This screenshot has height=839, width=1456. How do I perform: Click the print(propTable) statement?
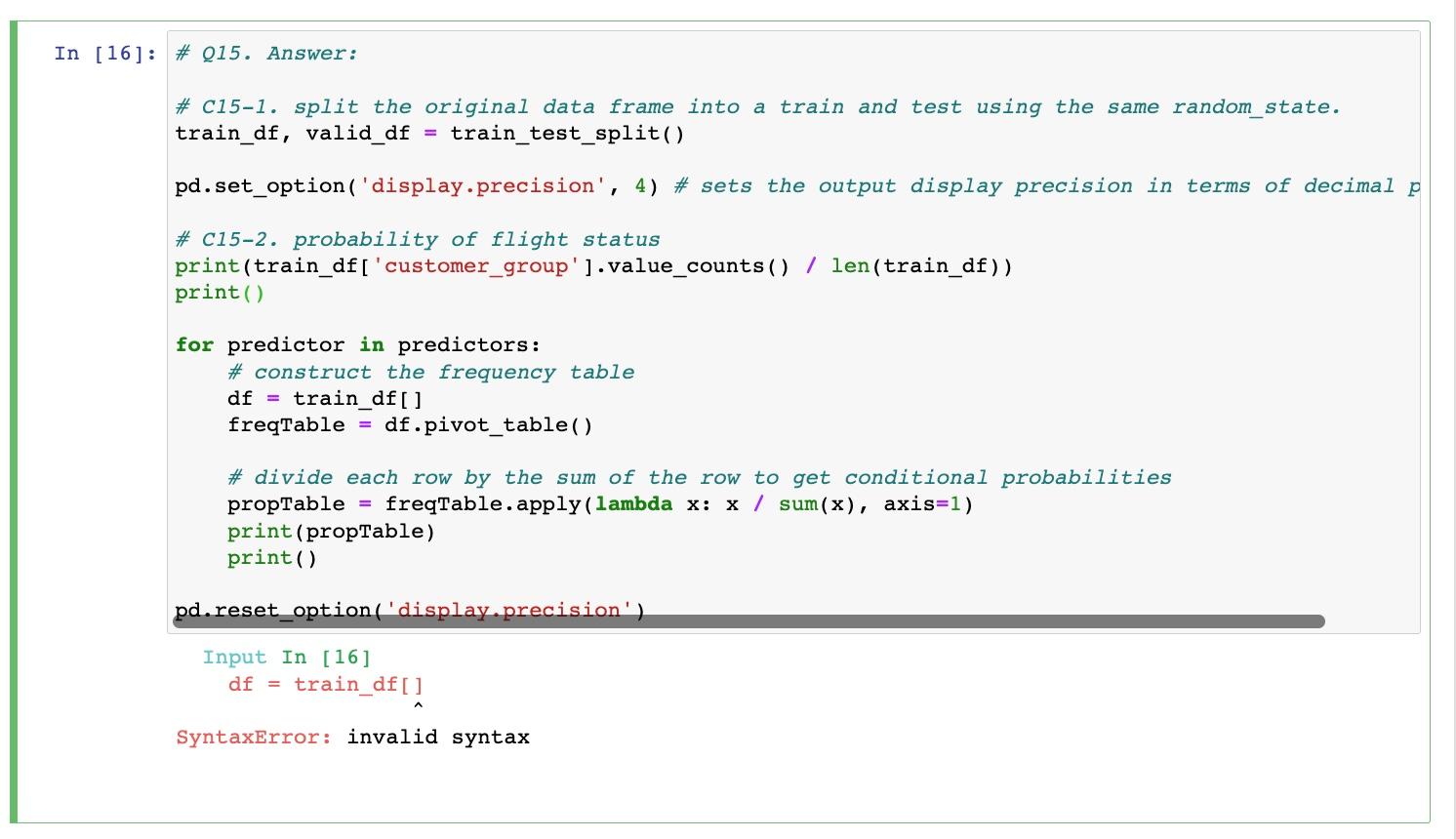tap(332, 531)
